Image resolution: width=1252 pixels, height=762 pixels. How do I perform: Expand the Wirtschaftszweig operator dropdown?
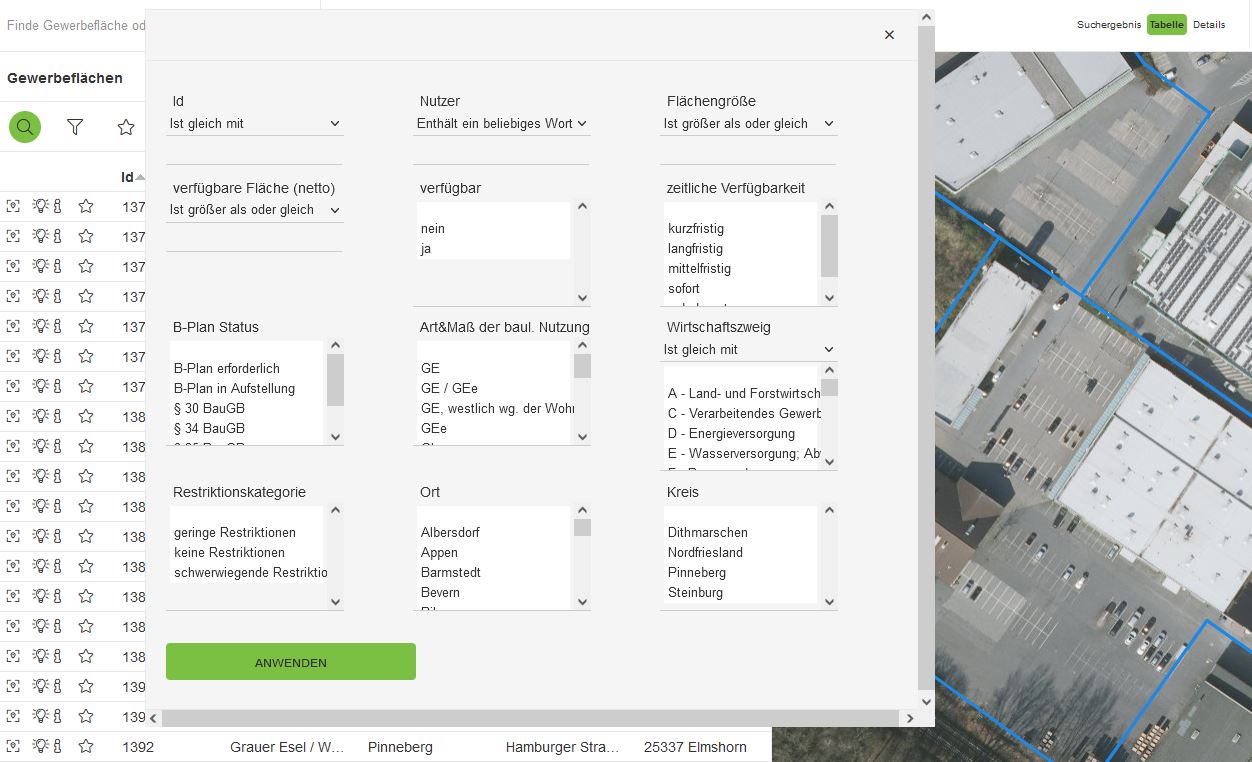pyautogui.click(x=749, y=350)
